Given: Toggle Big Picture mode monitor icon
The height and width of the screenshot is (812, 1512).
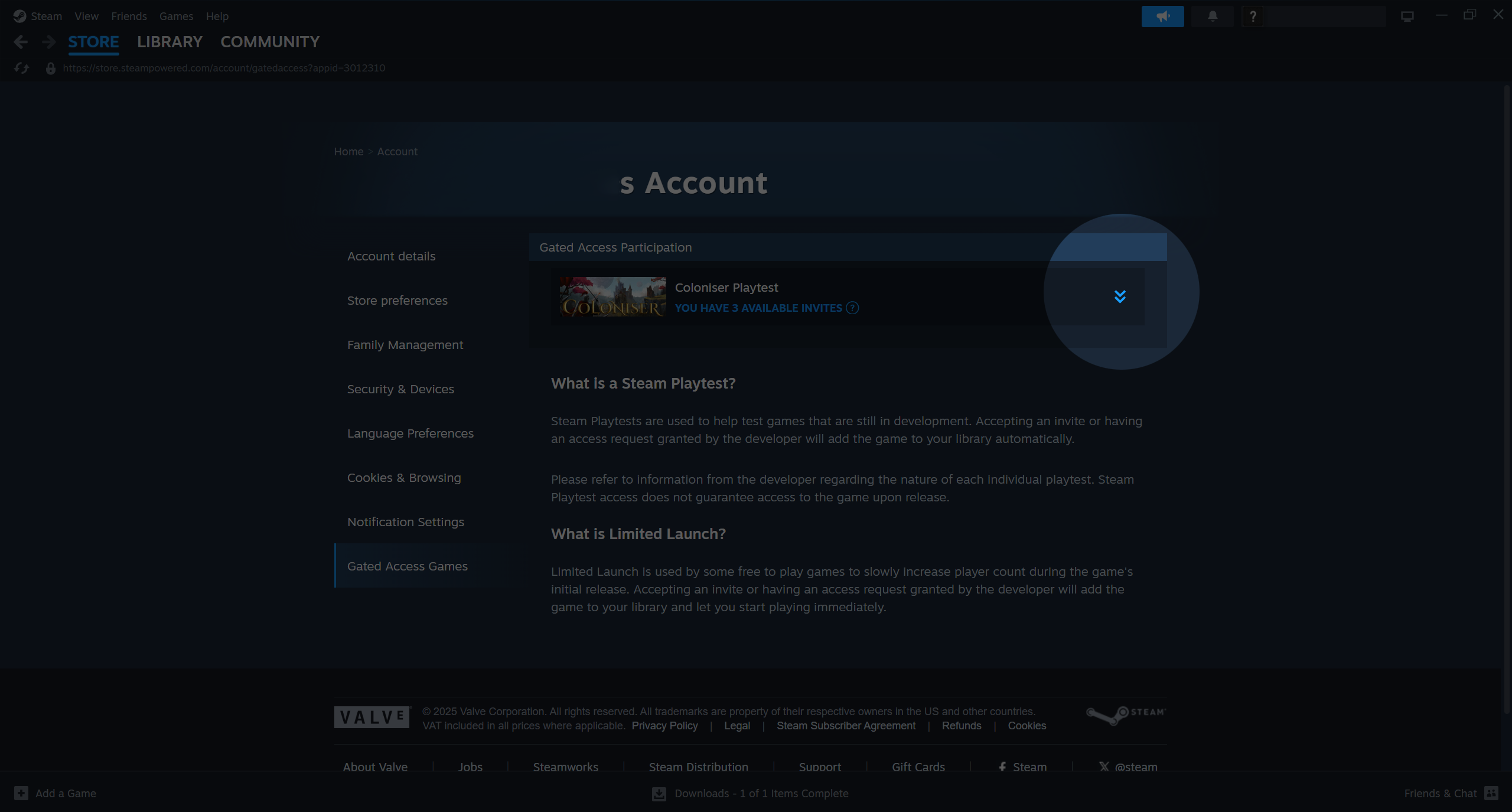Looking at the screenshot, I should pos(1407,17).
